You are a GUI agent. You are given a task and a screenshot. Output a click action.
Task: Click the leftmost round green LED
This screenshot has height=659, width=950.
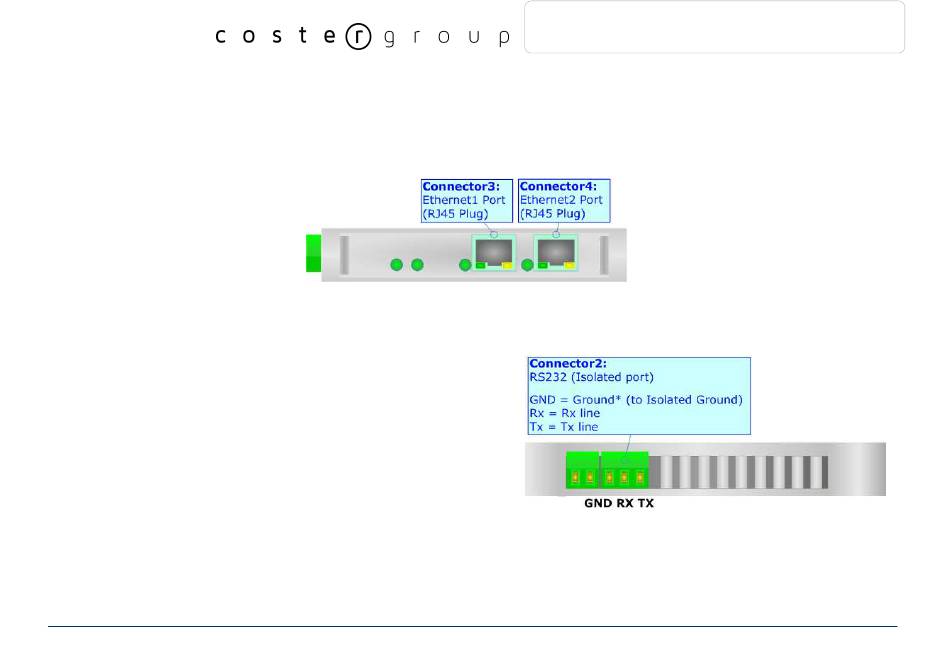pos(396,265)
